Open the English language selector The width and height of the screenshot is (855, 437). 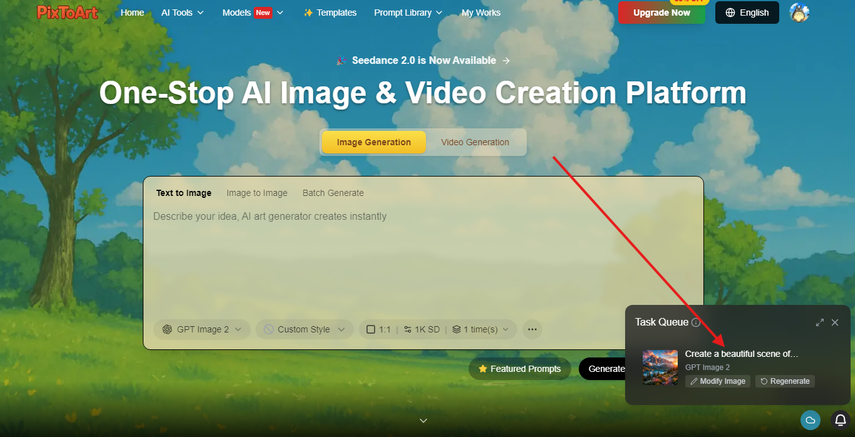747,13
